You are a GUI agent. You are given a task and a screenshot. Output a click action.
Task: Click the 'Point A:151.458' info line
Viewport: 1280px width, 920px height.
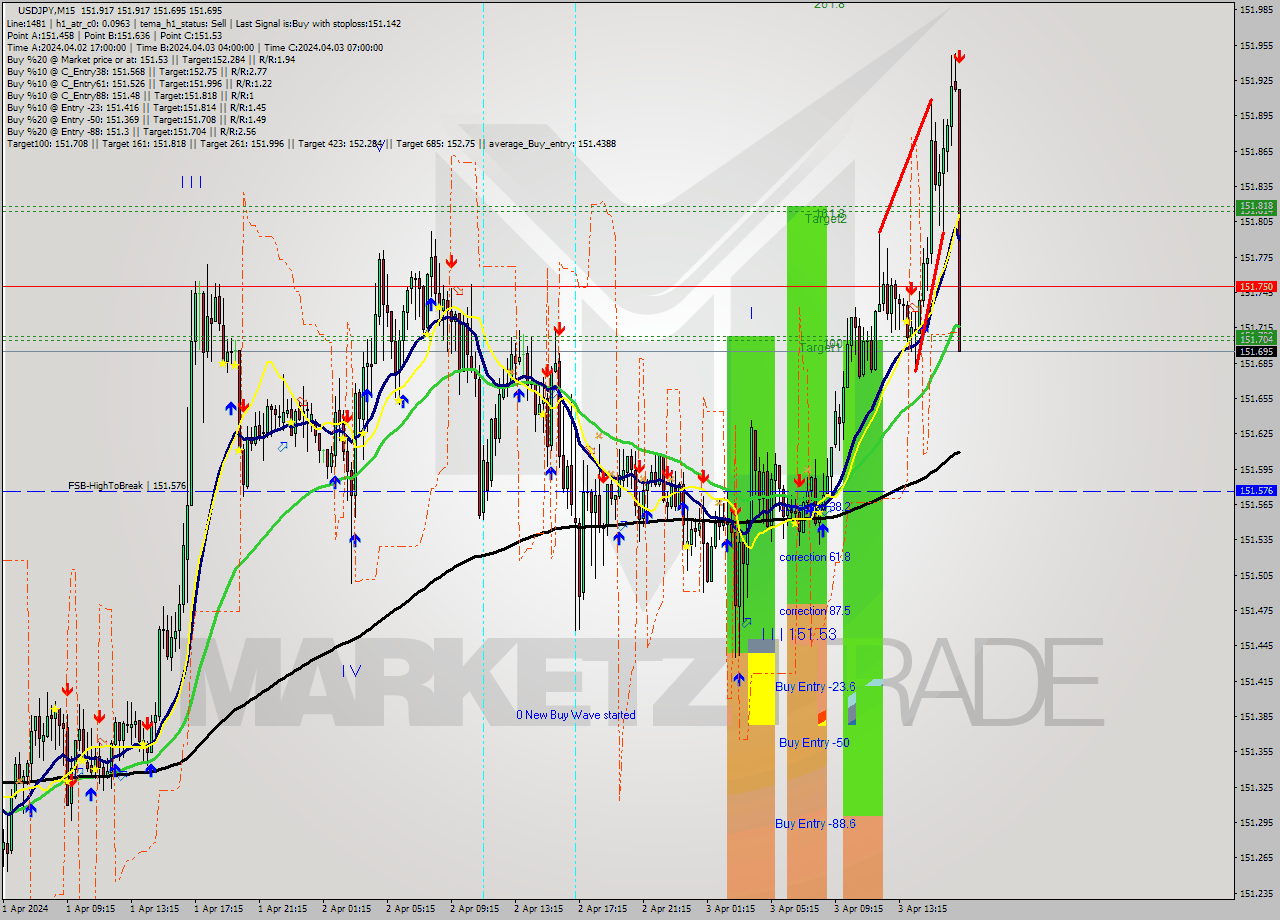click(x=40, y=35)
